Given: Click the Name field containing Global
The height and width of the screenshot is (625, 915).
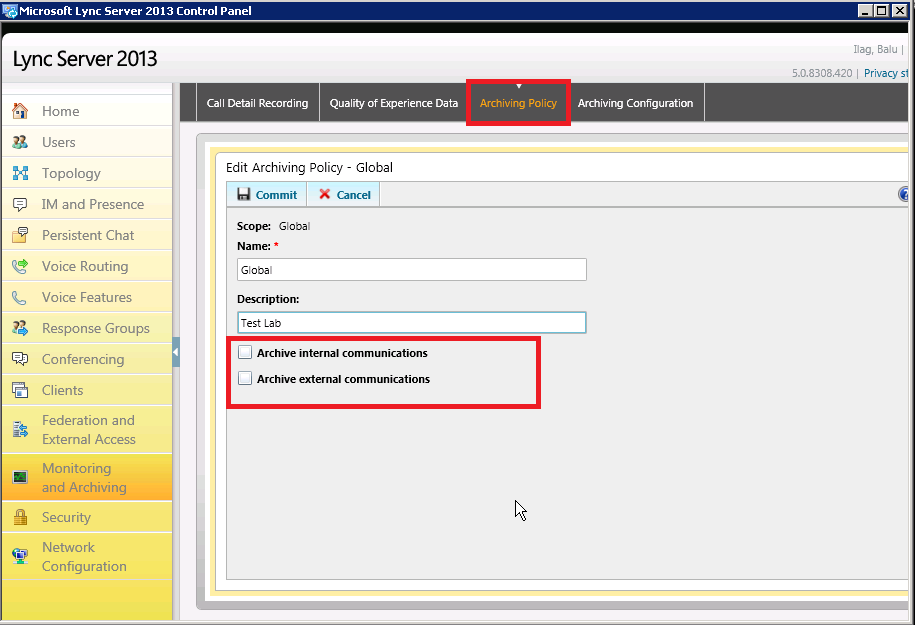Looking at the screenshot, I should [412, 270].
